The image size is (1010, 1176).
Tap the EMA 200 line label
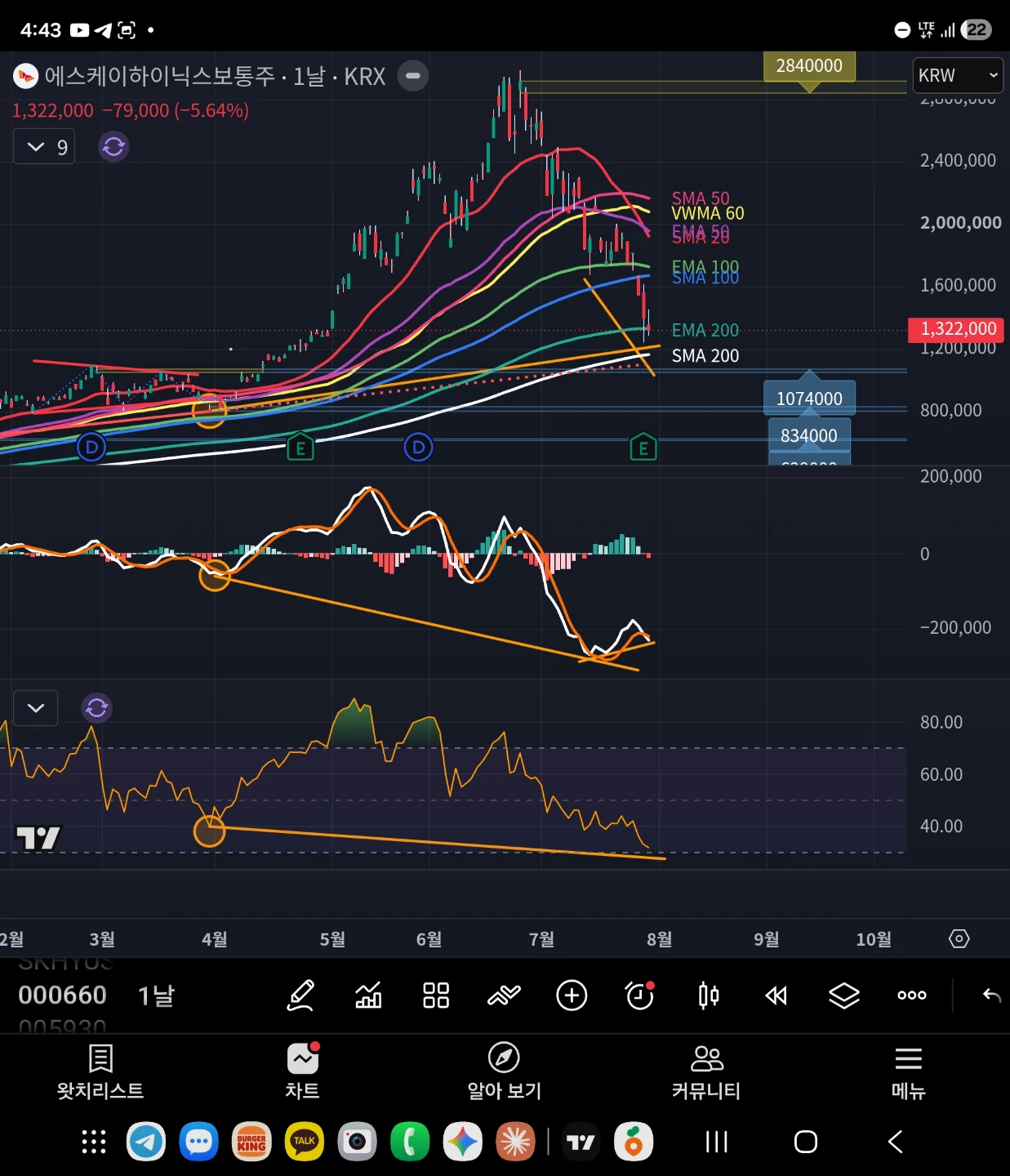tap(705, 330)
